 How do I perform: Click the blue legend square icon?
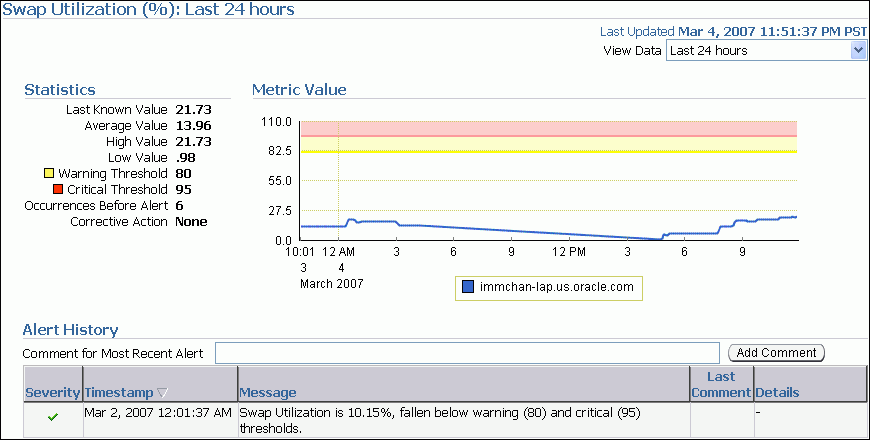coord(468,288)
